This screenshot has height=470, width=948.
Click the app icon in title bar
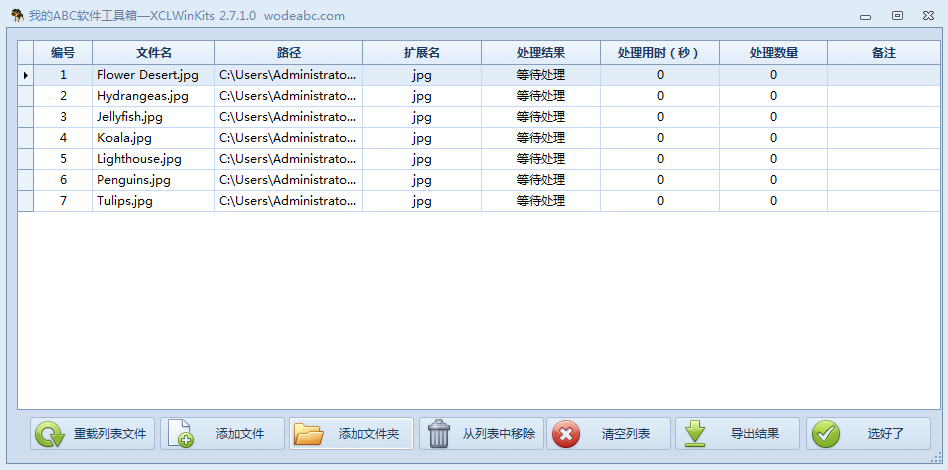click(18, 16)
